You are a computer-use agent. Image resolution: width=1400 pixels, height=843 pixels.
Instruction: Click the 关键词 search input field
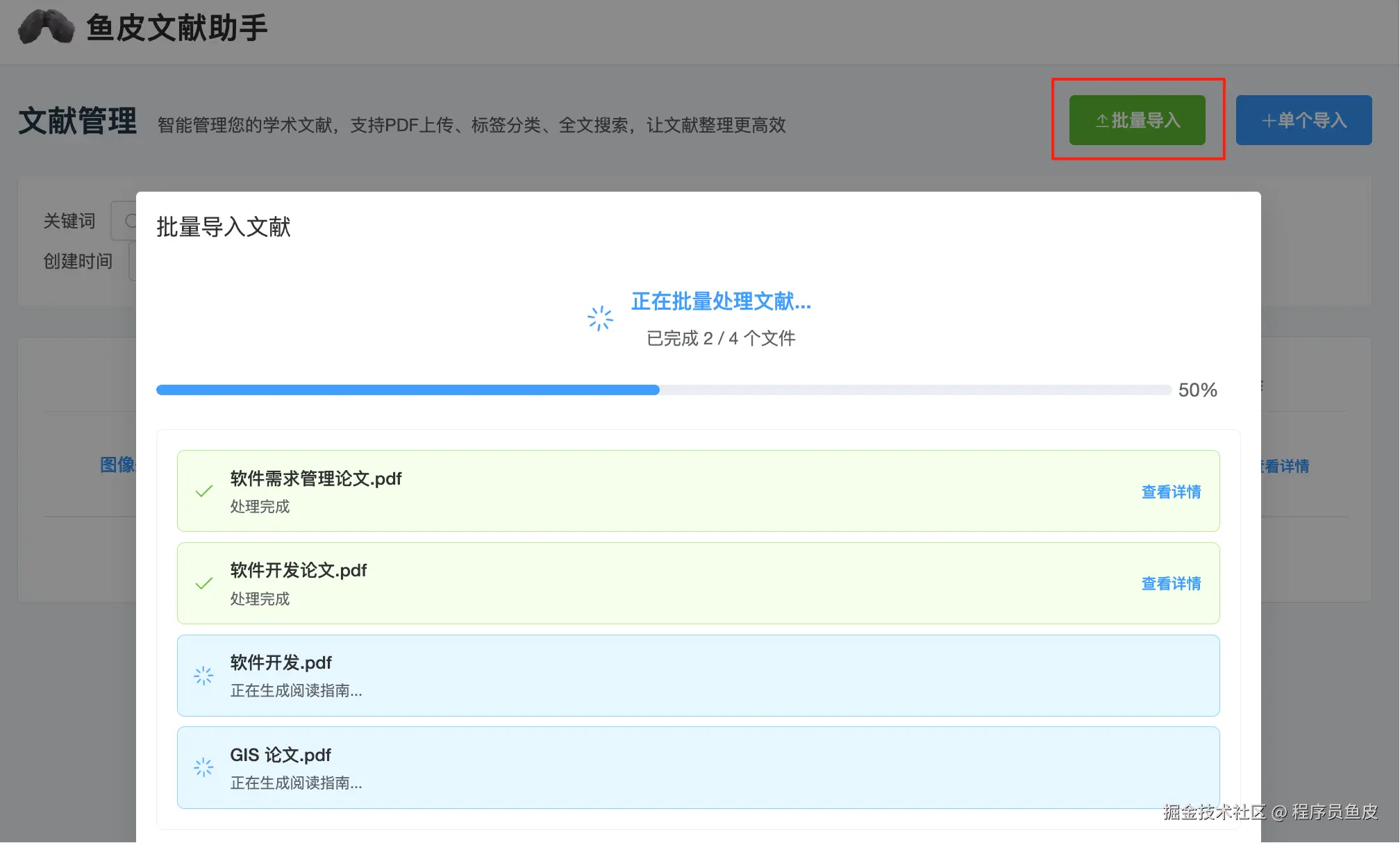(125, 221)
